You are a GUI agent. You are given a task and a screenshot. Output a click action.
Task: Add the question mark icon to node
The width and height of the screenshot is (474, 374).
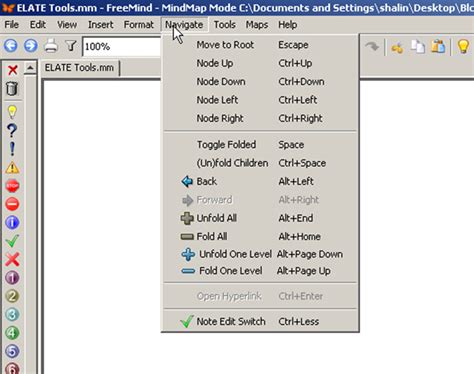(12, 130)
